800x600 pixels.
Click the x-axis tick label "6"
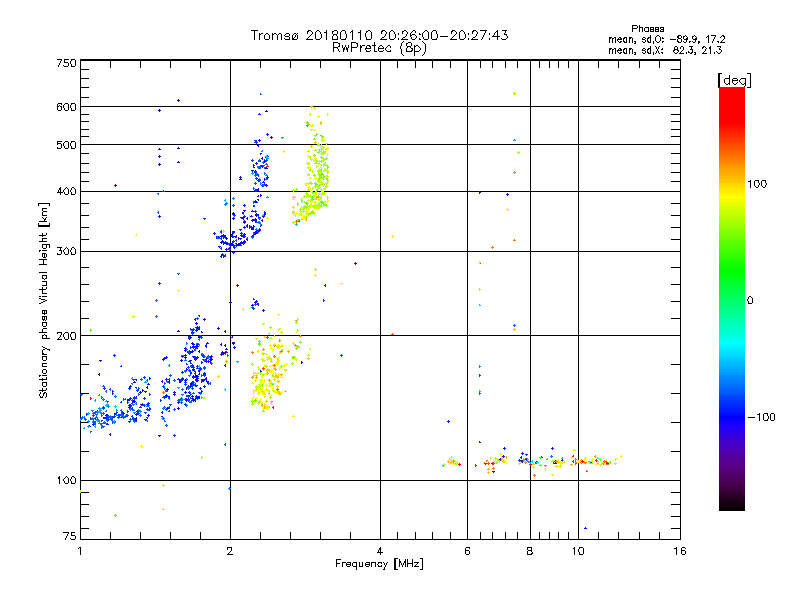coord(467,551)
